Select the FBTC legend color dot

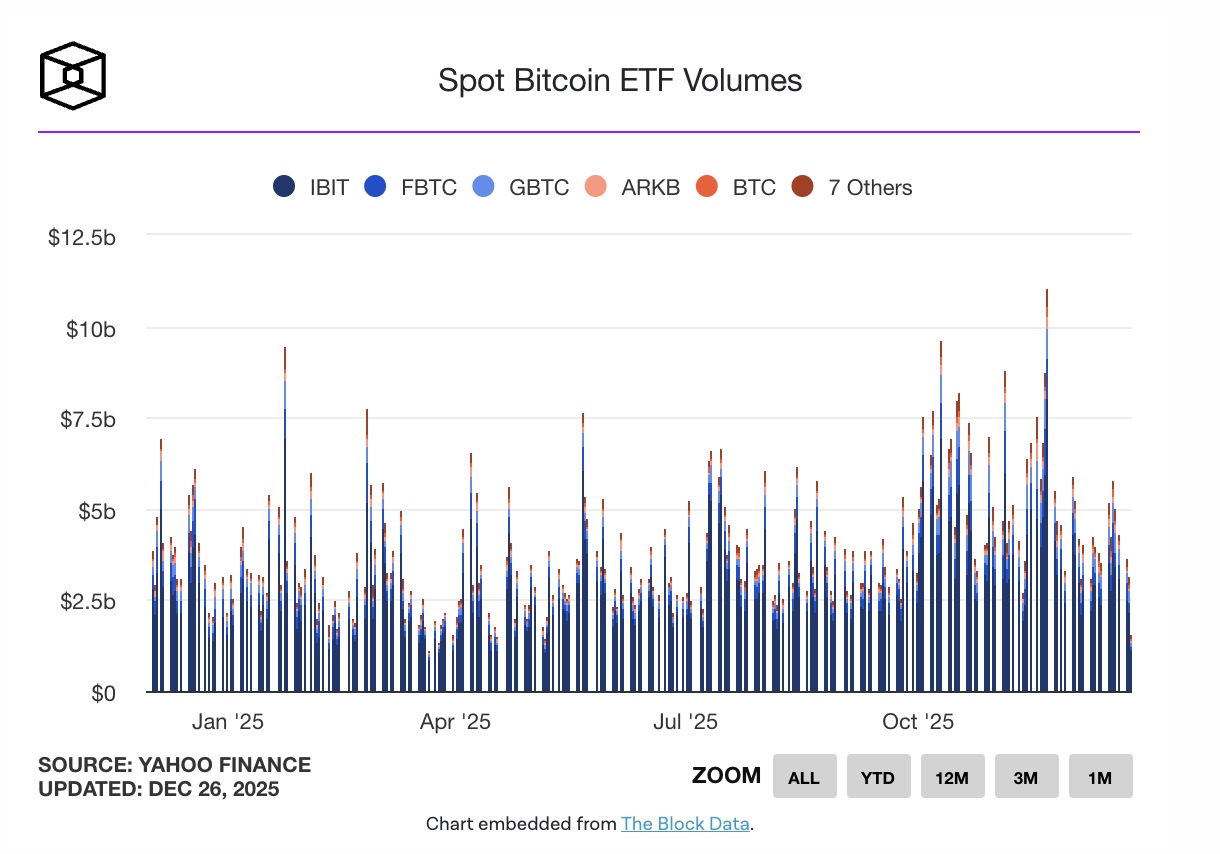coord(375,187)
